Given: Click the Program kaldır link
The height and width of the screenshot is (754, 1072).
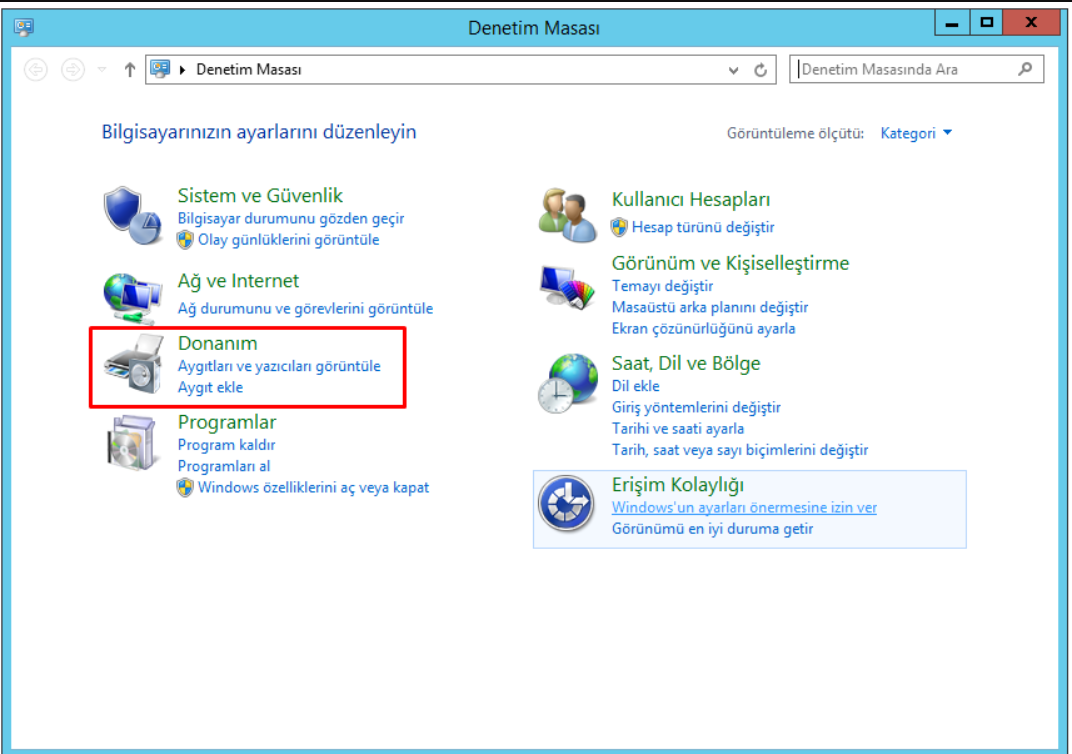Looking at the screenshot, I should (x=226, y=445).
